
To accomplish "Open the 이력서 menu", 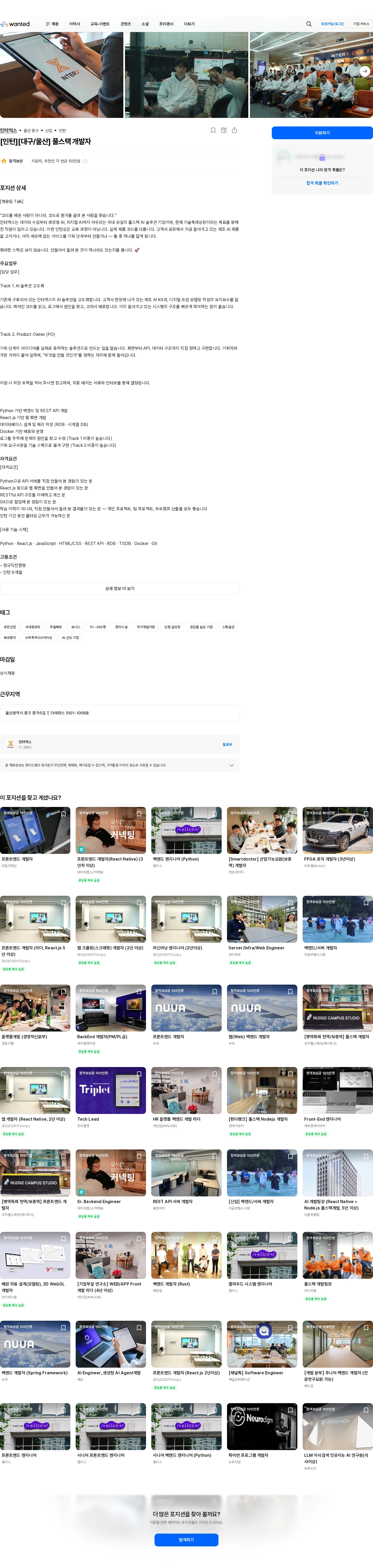I will tap(75, 24).
